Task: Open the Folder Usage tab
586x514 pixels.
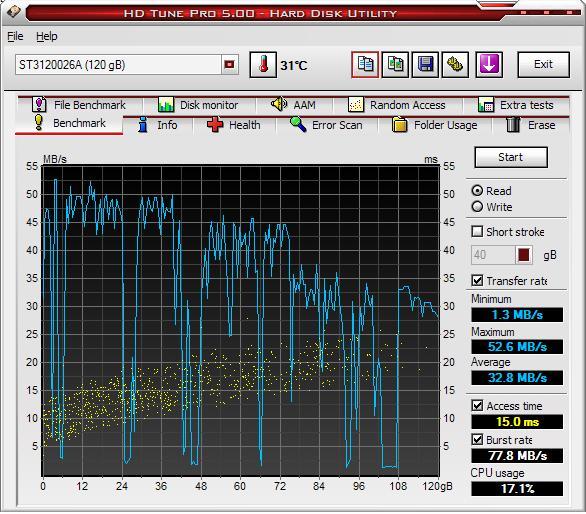Action: pos(435,125)
